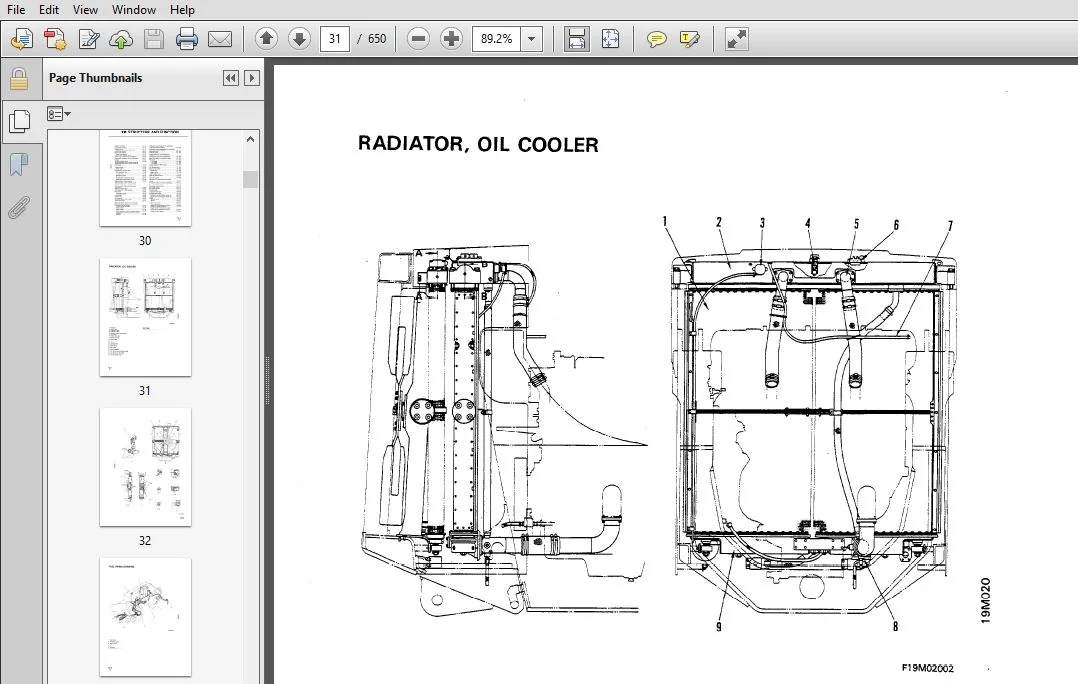Click the Open file icon
This screenshot has height=684, width=1078.
coord(22,39)
